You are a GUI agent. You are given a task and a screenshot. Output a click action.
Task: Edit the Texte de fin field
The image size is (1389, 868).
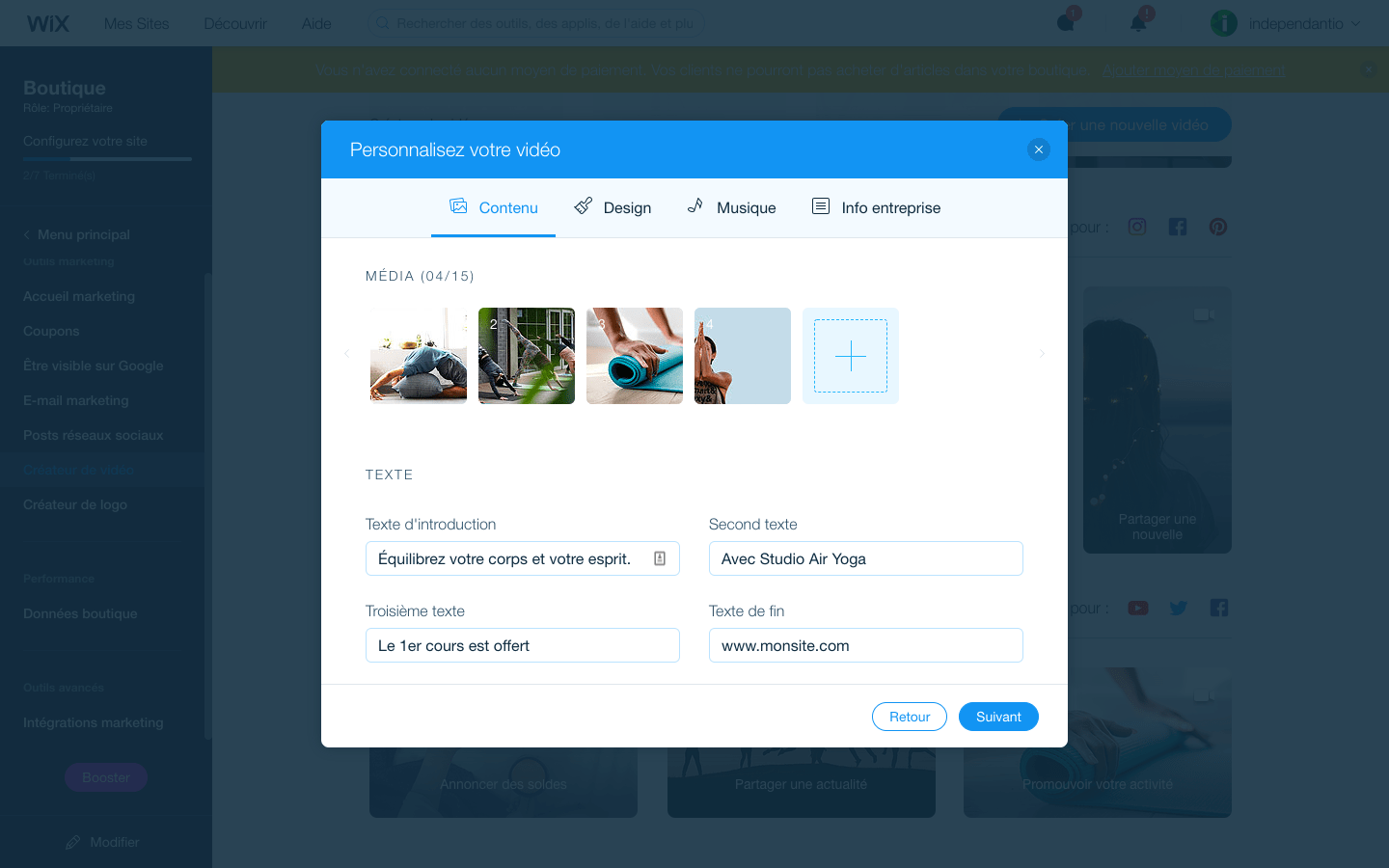coord(866,645)
